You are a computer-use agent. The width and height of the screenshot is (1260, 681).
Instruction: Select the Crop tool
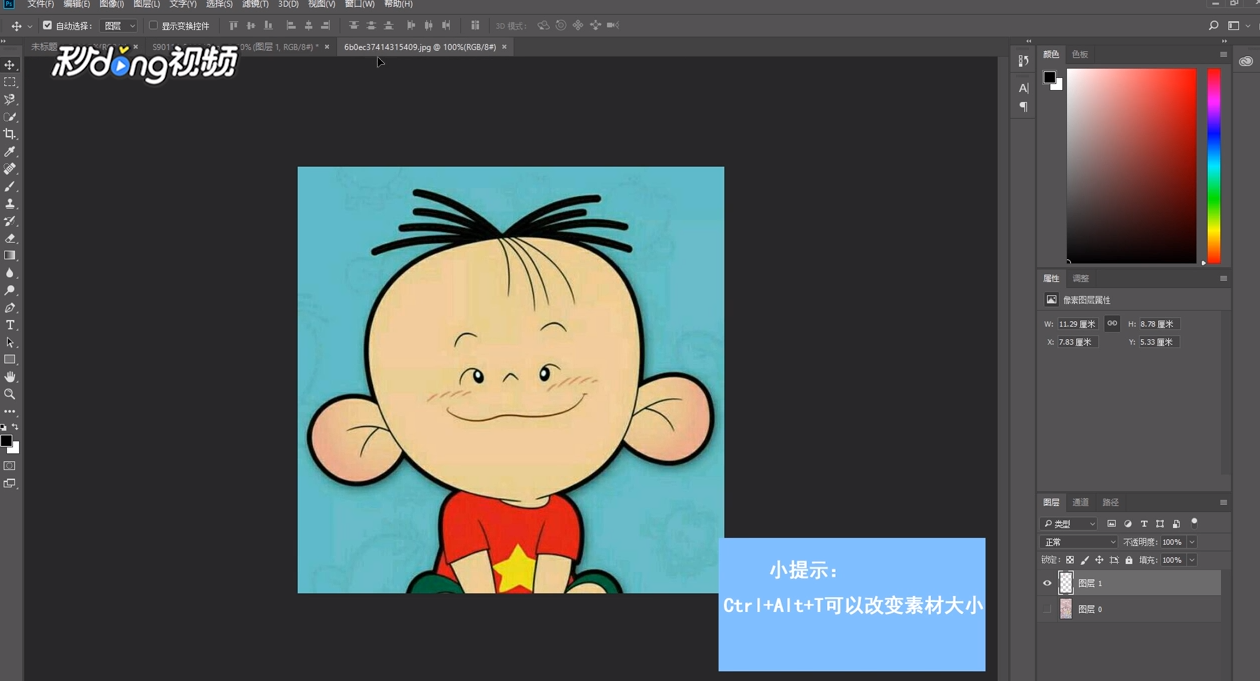tap(10, 134)
